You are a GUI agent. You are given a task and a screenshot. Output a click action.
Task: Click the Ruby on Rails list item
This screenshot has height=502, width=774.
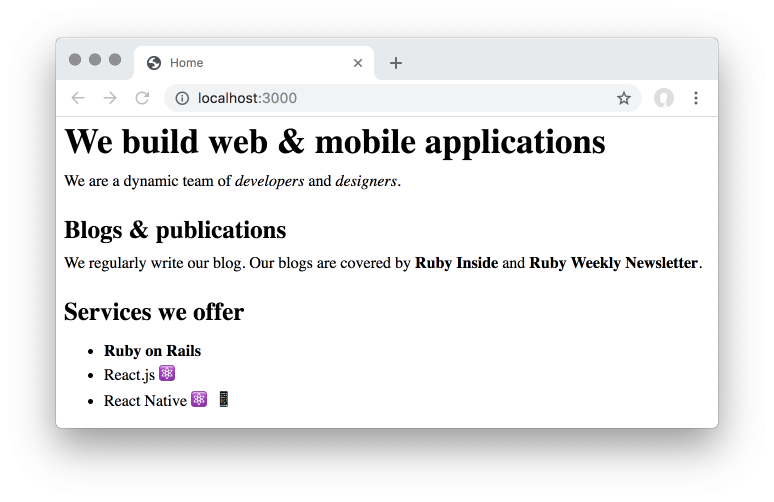pos(152,351)
